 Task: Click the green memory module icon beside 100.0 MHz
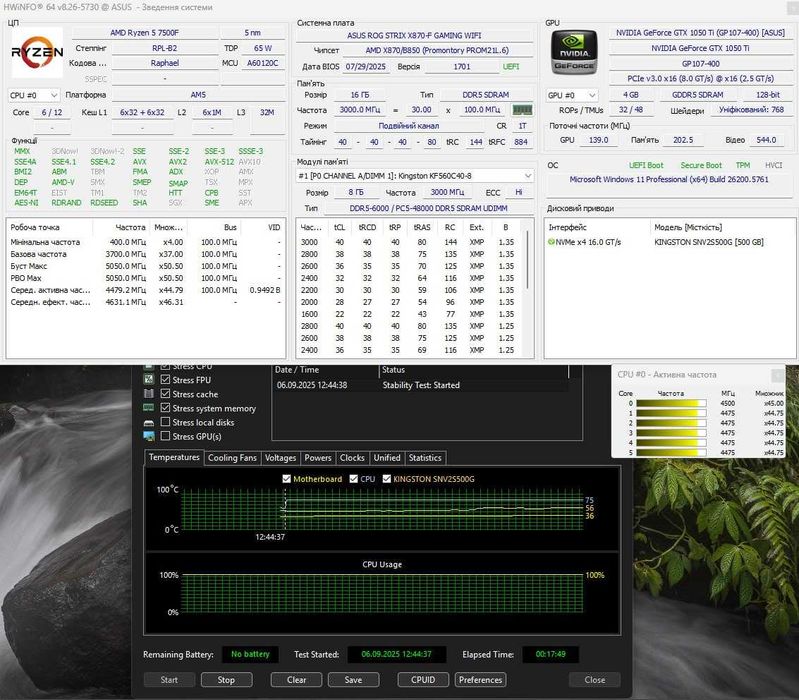coord(522,110)
